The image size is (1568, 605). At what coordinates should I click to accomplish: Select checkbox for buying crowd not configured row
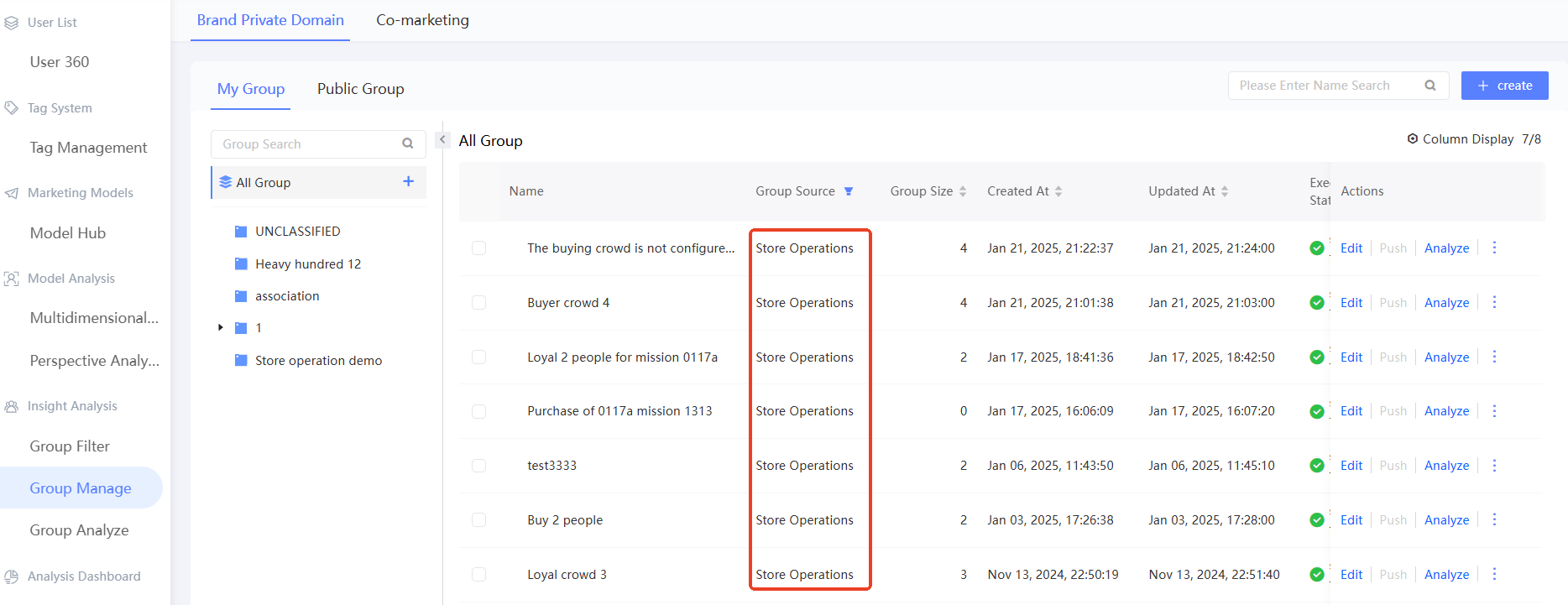tap(478, 248)
